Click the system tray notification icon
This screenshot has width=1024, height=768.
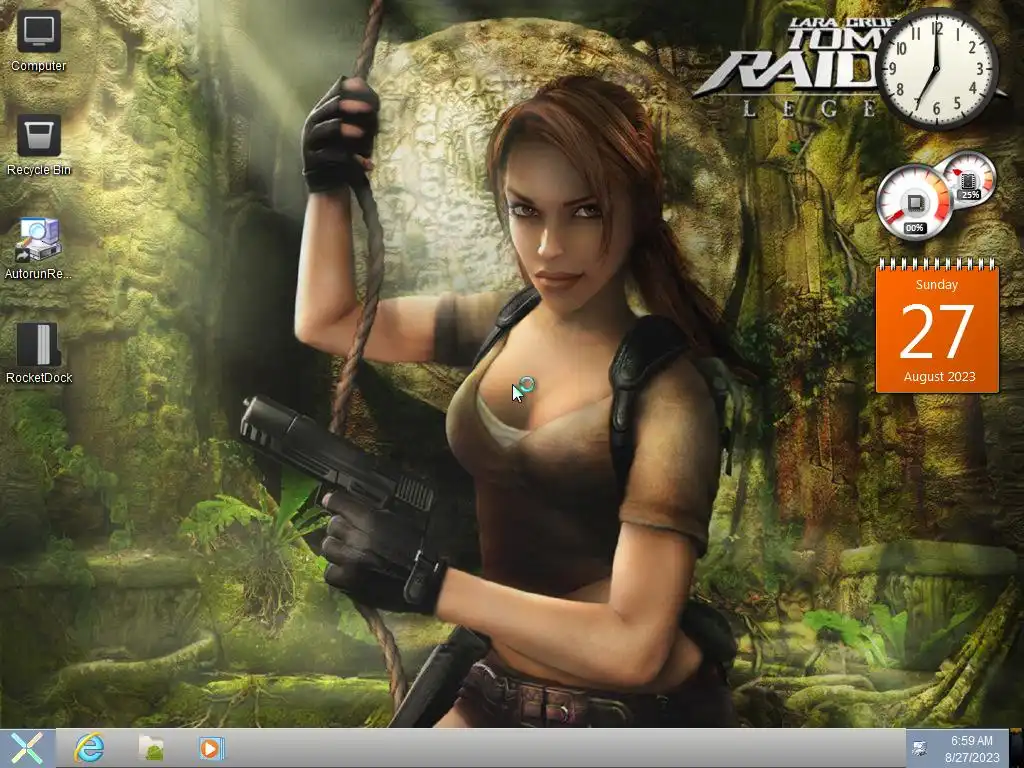coord(920,748)
